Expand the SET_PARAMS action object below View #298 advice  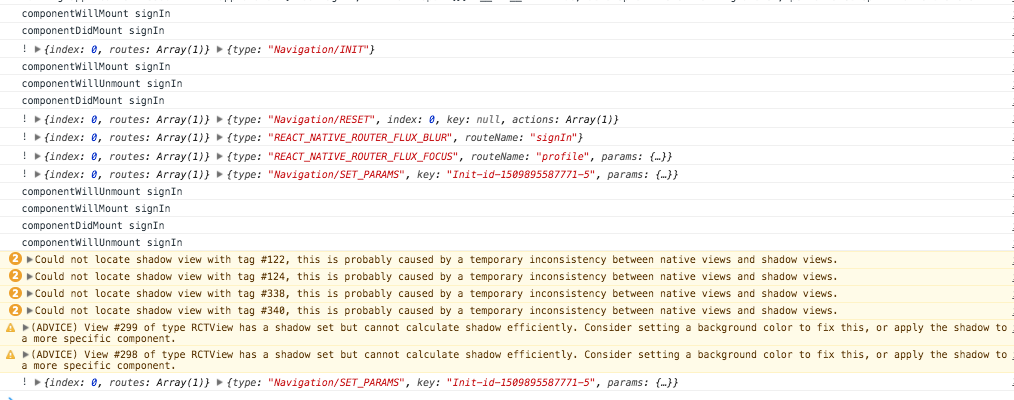coord(221,383)
